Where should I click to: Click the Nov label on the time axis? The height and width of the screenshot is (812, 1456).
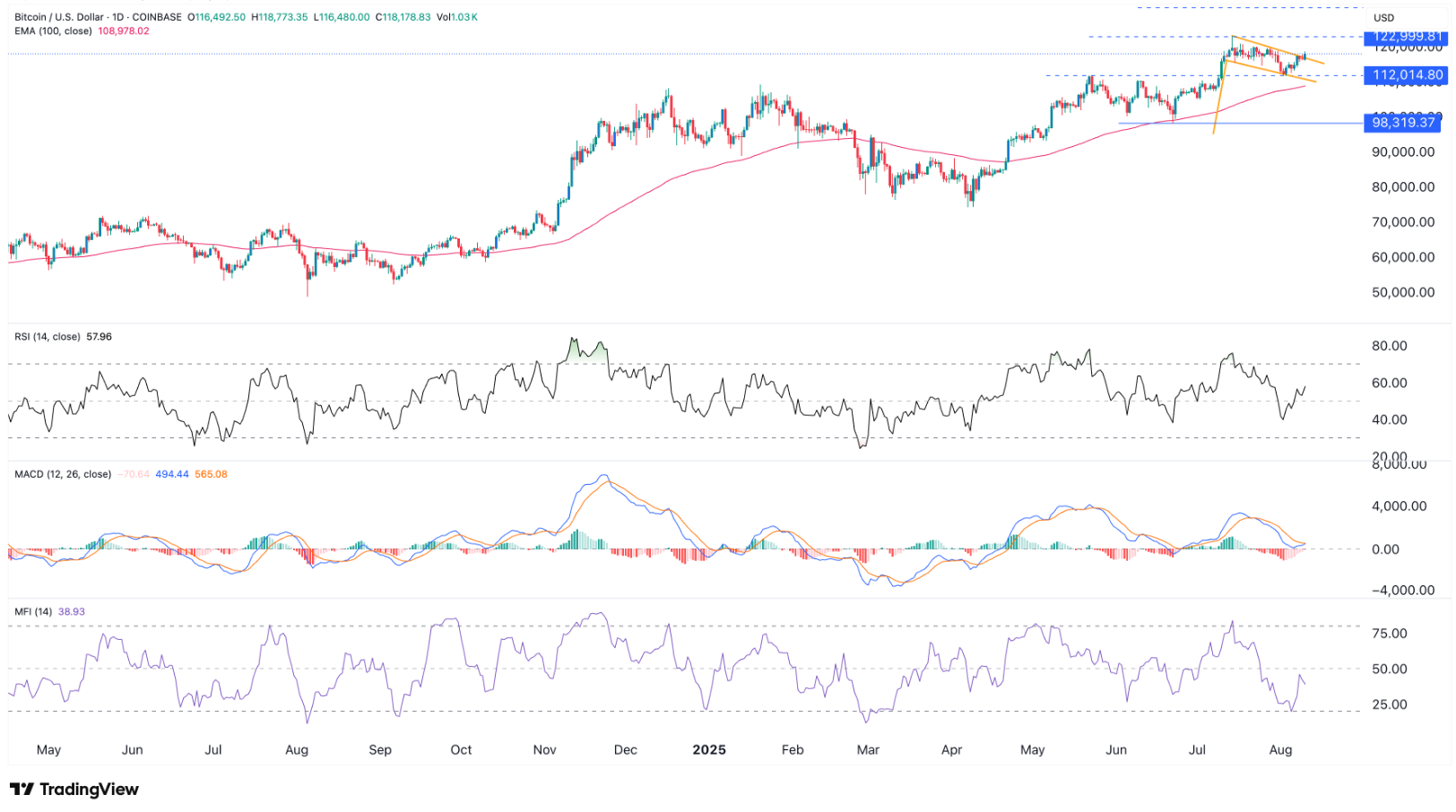(x=544, y=750)
